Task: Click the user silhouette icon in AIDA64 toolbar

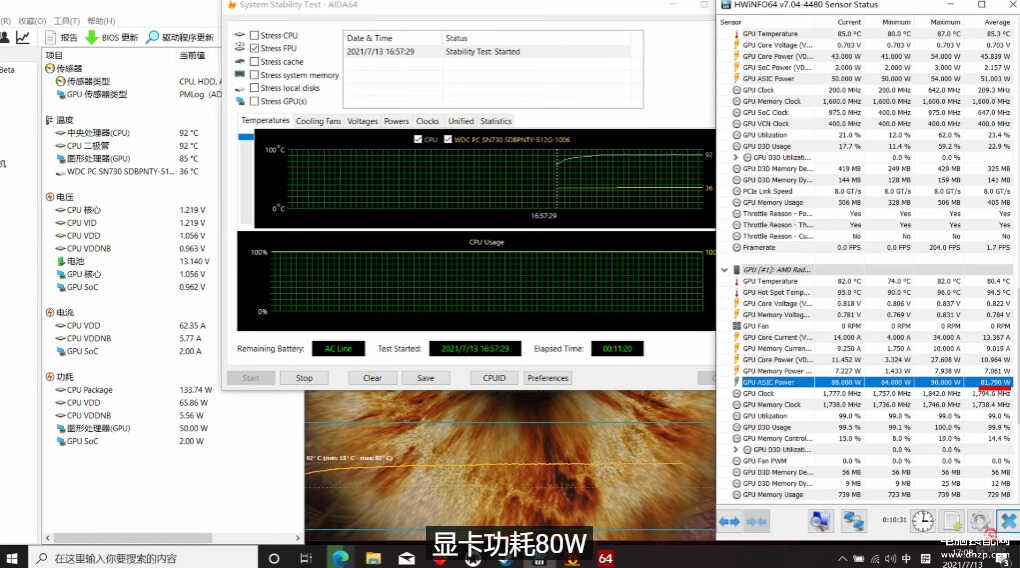Action: click(4, 37)
